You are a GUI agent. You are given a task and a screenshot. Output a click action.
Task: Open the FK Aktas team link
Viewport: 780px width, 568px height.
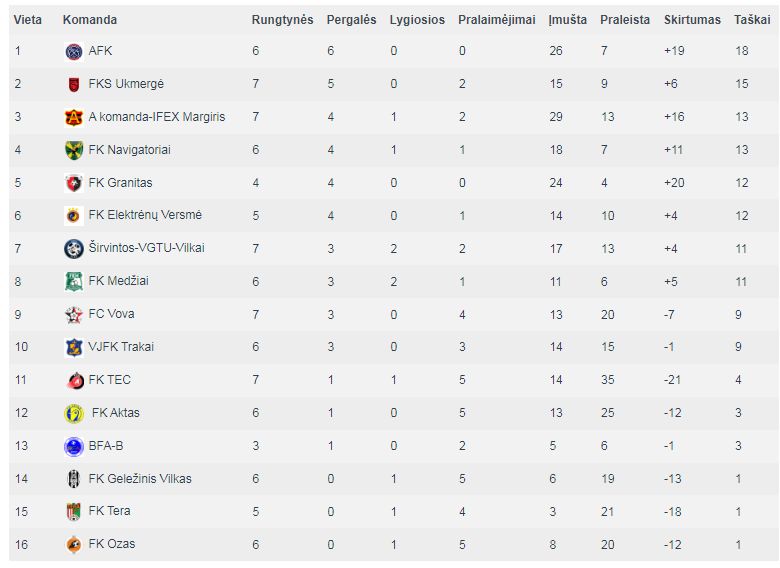click(x=115, y=413)
